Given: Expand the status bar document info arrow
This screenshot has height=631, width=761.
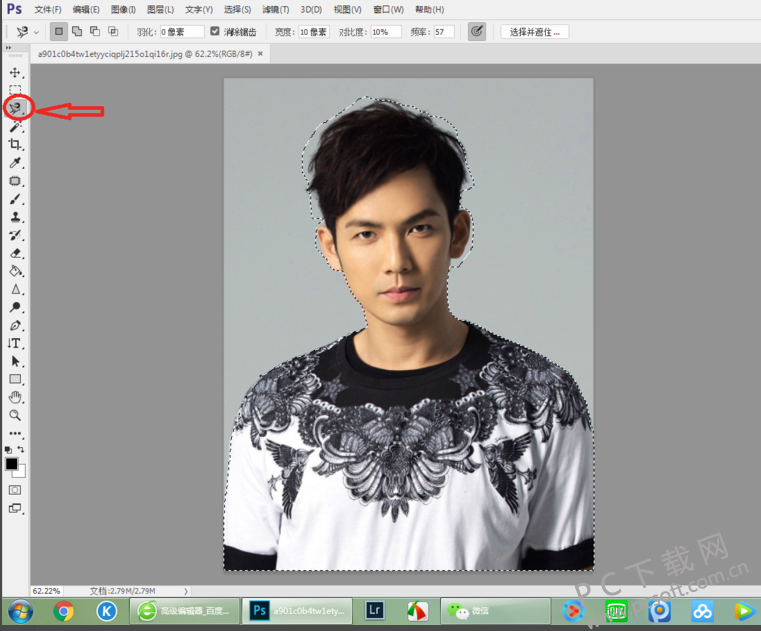Looking at the screenshot, I should pos(187,592).
